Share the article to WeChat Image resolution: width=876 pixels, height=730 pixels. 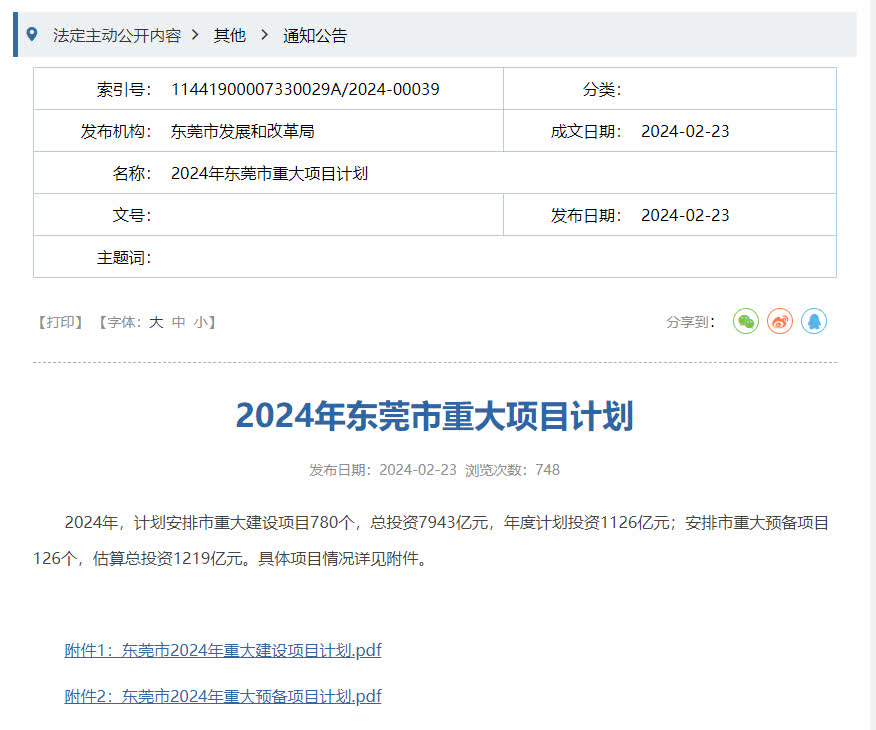click(746, 321)
